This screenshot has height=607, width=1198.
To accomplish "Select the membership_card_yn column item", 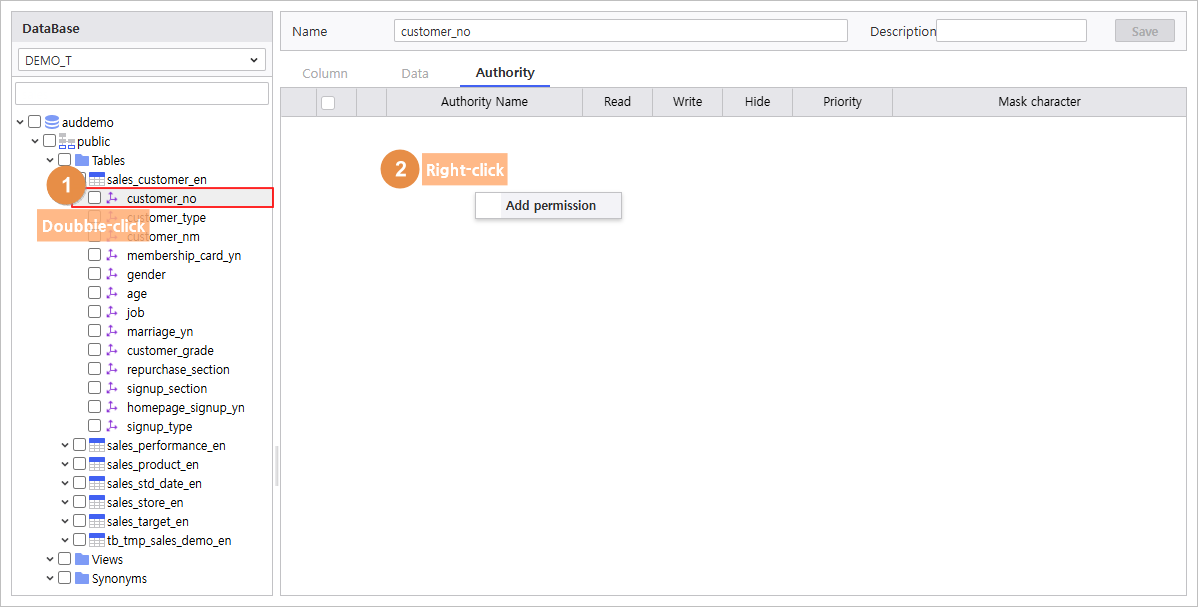I will click(183, 255).
